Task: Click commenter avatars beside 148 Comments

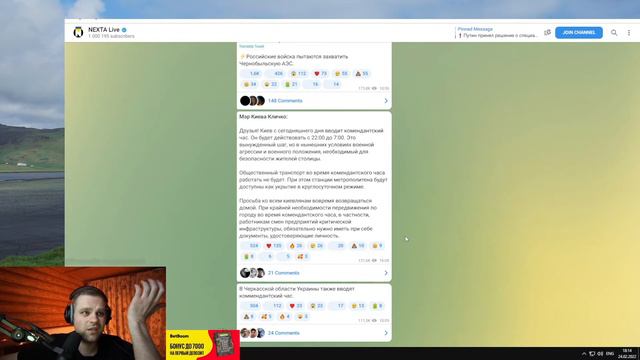Action: click(252, 101)
